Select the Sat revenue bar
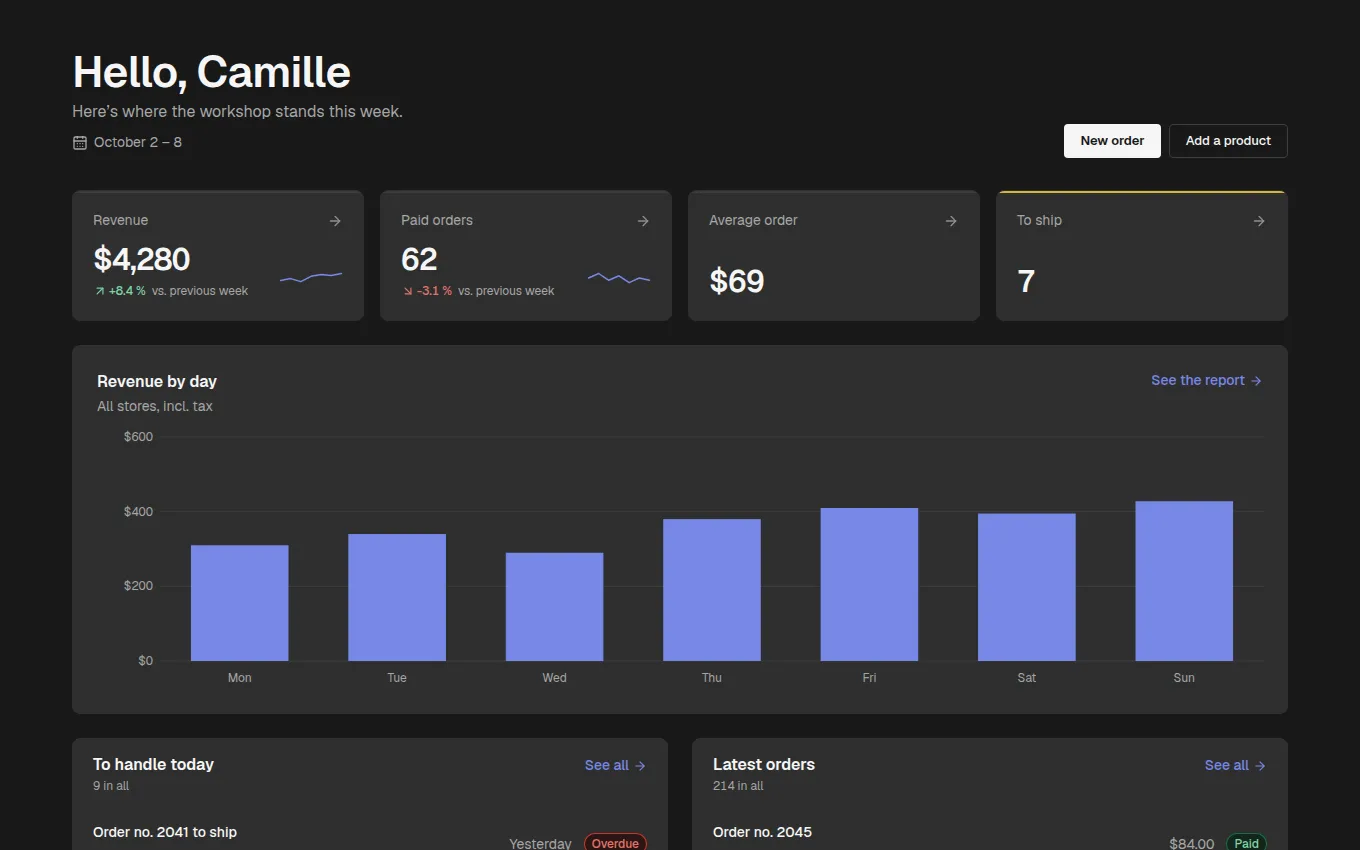Image resolution: width=1360 pixels, height=850 pixels. tap(1027, 587)
